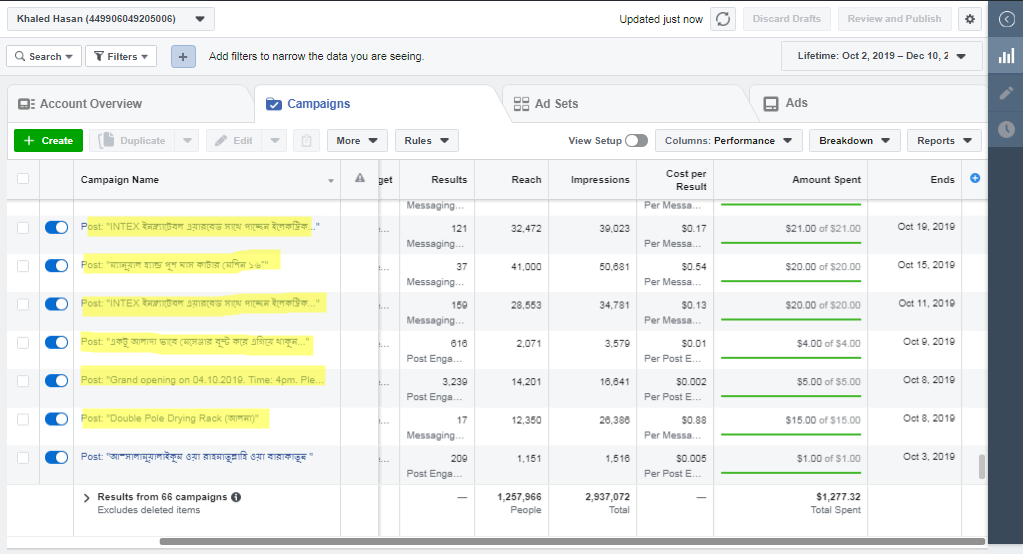The height and width of the screenshot is (554, 1023).
Task: Toggle the View Setup switch
Action: pos(636,141)
